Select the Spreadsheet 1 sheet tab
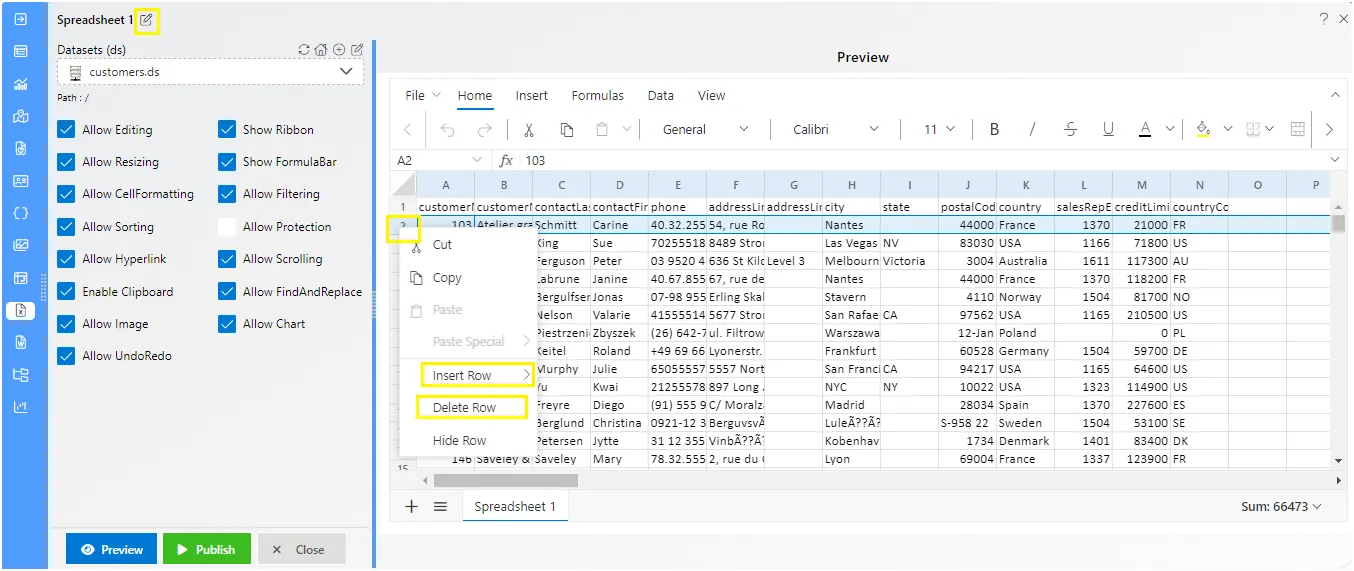The width and height of the screenshot is (1354, 571). tap(515, 507)
